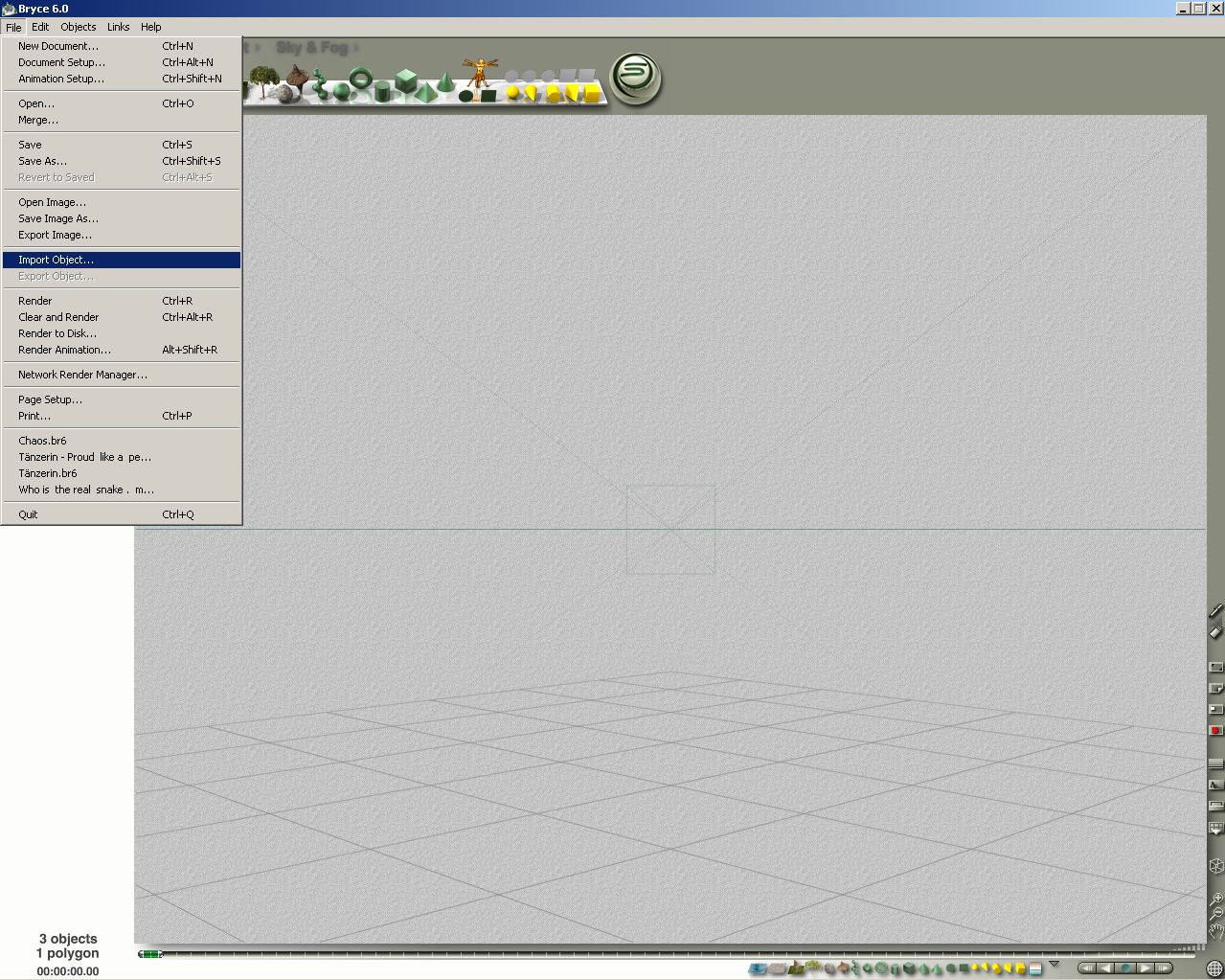
Task: Create a green cube primitive
Action: [405, 80]
